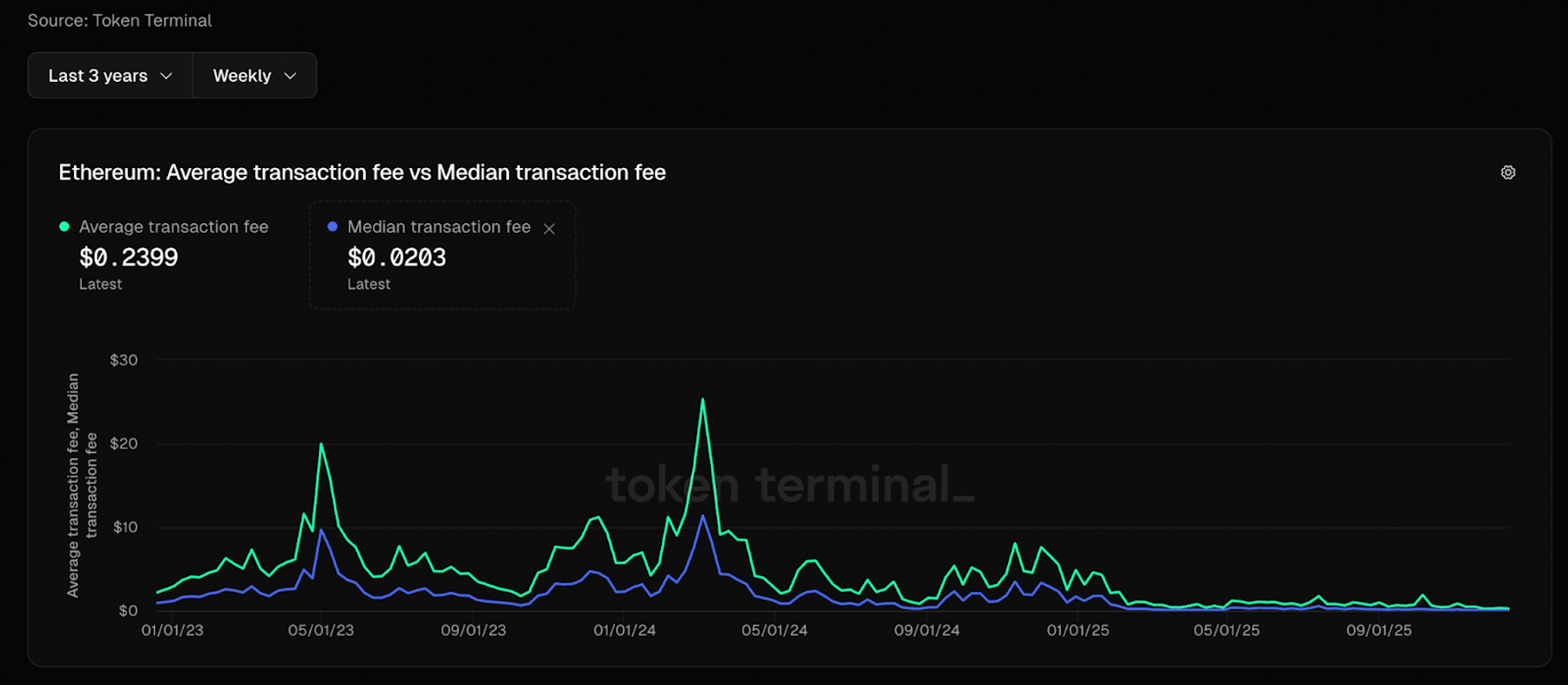Click the $0.2399 latest average value
The height and width of the screenshot is (685, 1568).
[x=129, y=257]
